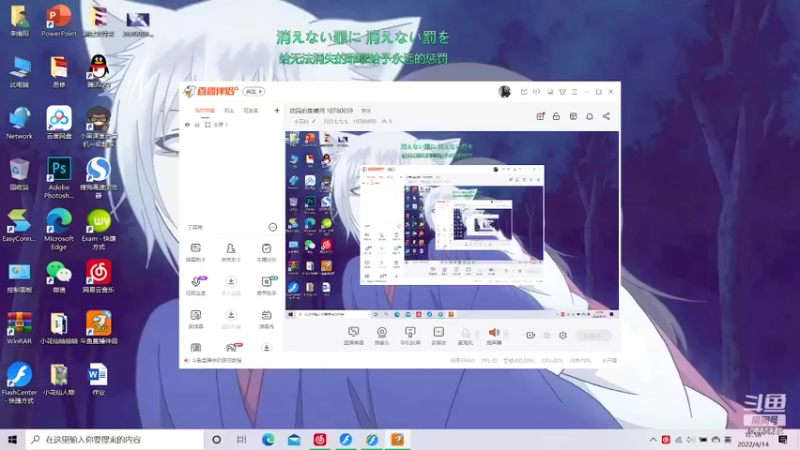Open WinRAR desktop shortcut
The height and width of the screenshot is (450, 800).
[x=19, y=328]
